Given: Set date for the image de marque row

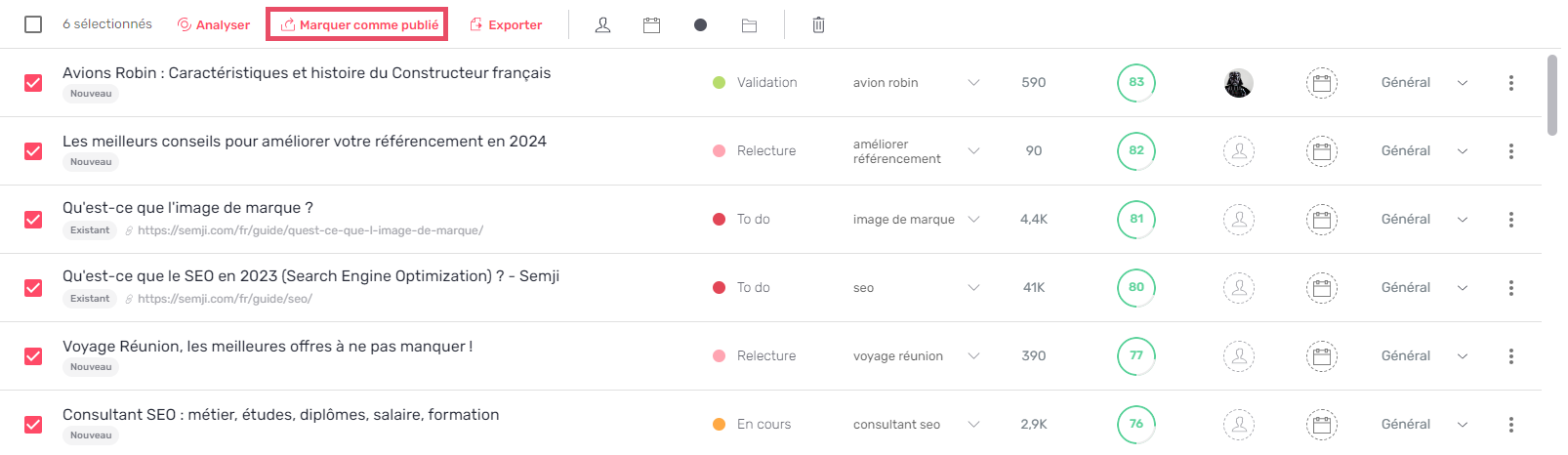Looking at the screenshot, I should click(x=1322, y=220).
